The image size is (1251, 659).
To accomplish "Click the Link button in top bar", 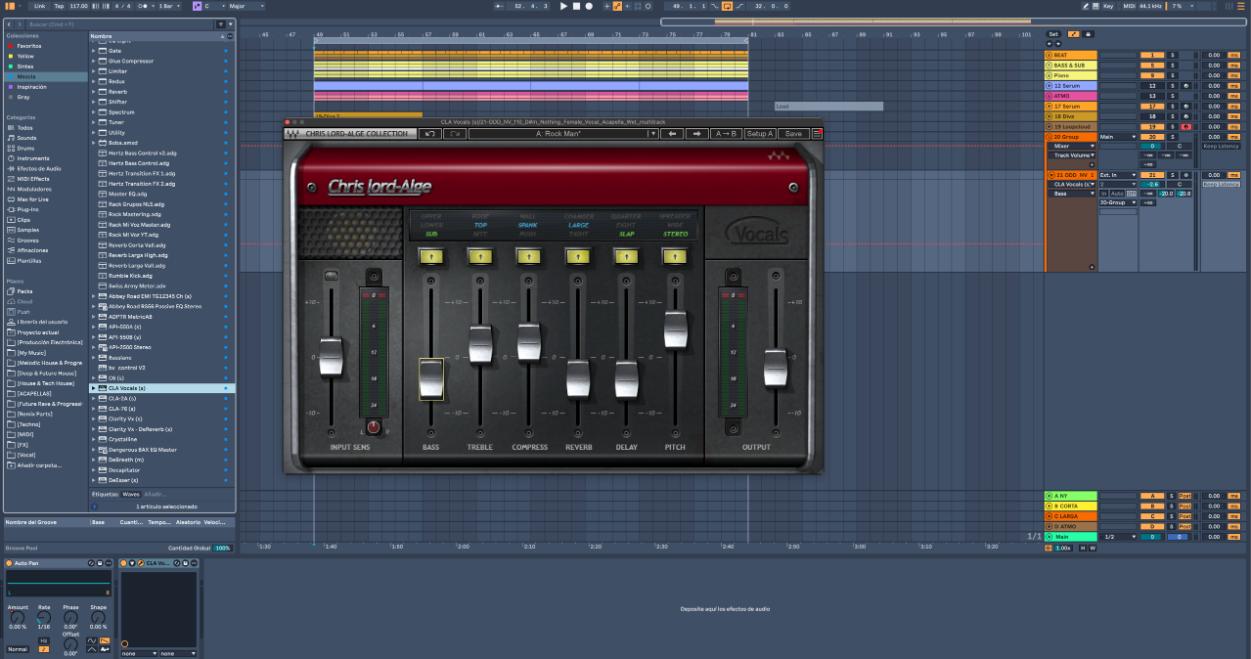I will tap(39, 6).
